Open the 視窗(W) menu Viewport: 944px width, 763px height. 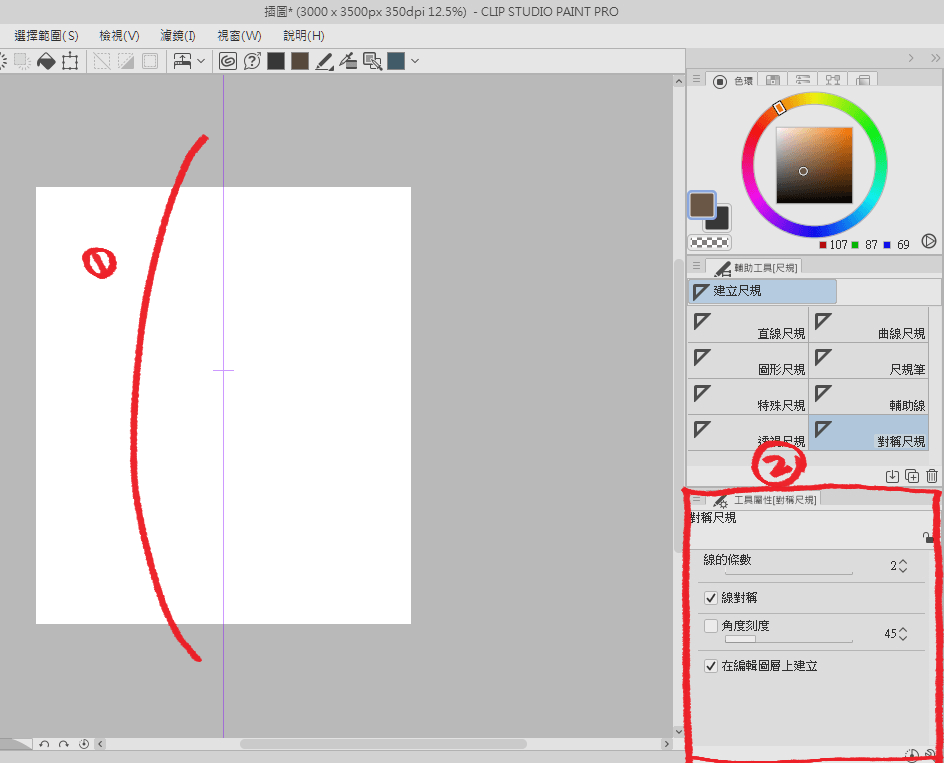click(240, 35)
